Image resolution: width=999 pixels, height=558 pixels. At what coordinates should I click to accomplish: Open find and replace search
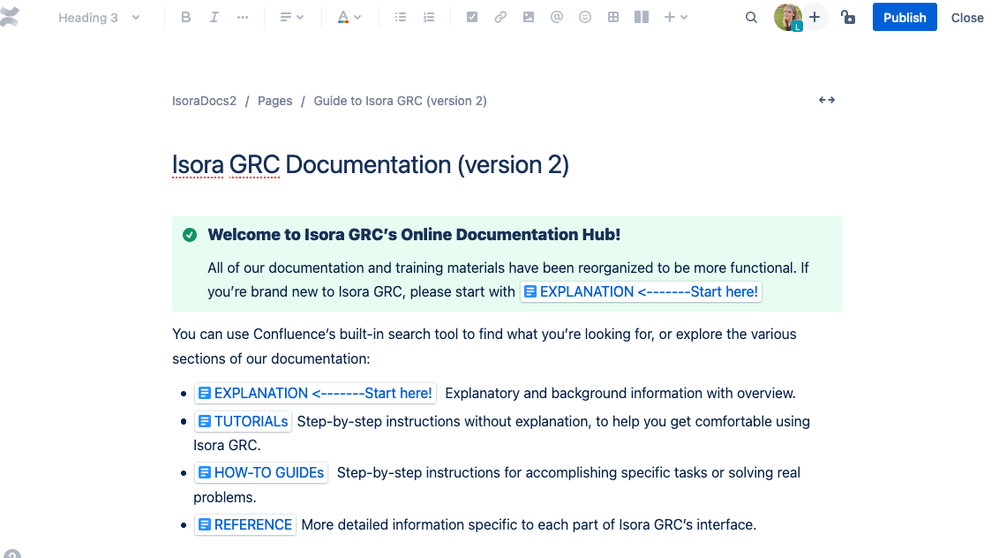click(751, 17)
